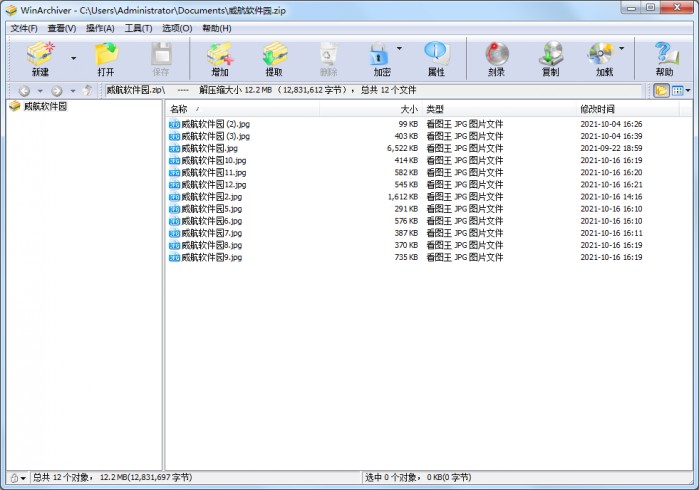Click the 加密 (Encrypt) lock icon
The image size is (699, 490).
tap(380, 55)
